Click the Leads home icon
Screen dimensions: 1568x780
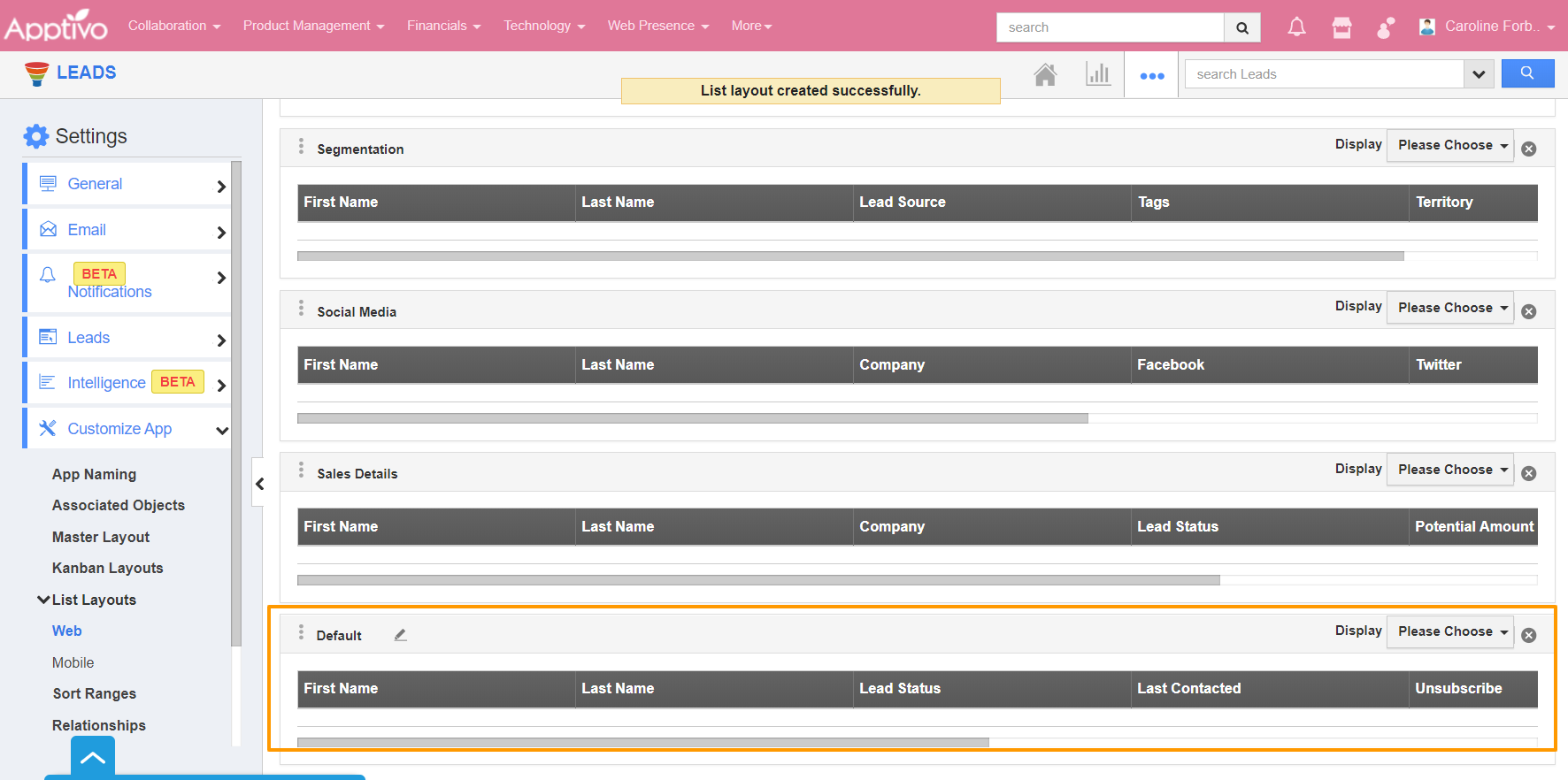tap(1045, 75)
